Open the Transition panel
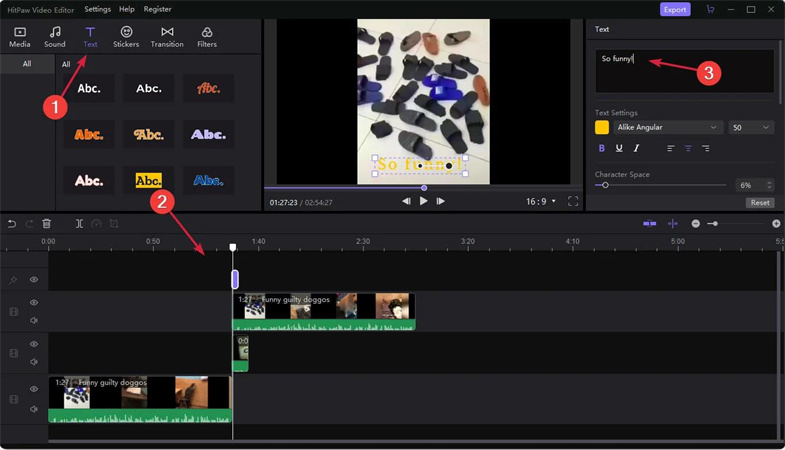Image resolution: width=785 pixels, height=450 pixels. [167, 37]
